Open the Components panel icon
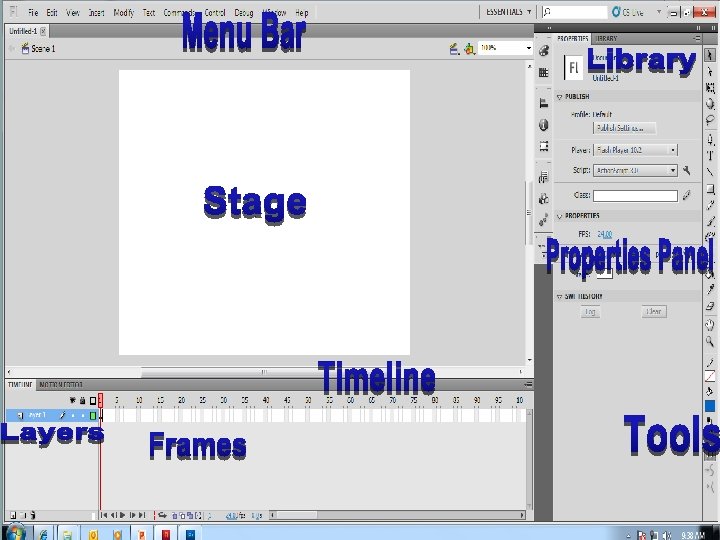Viewport: 720px width, 540px height. (x=544, y=199)
